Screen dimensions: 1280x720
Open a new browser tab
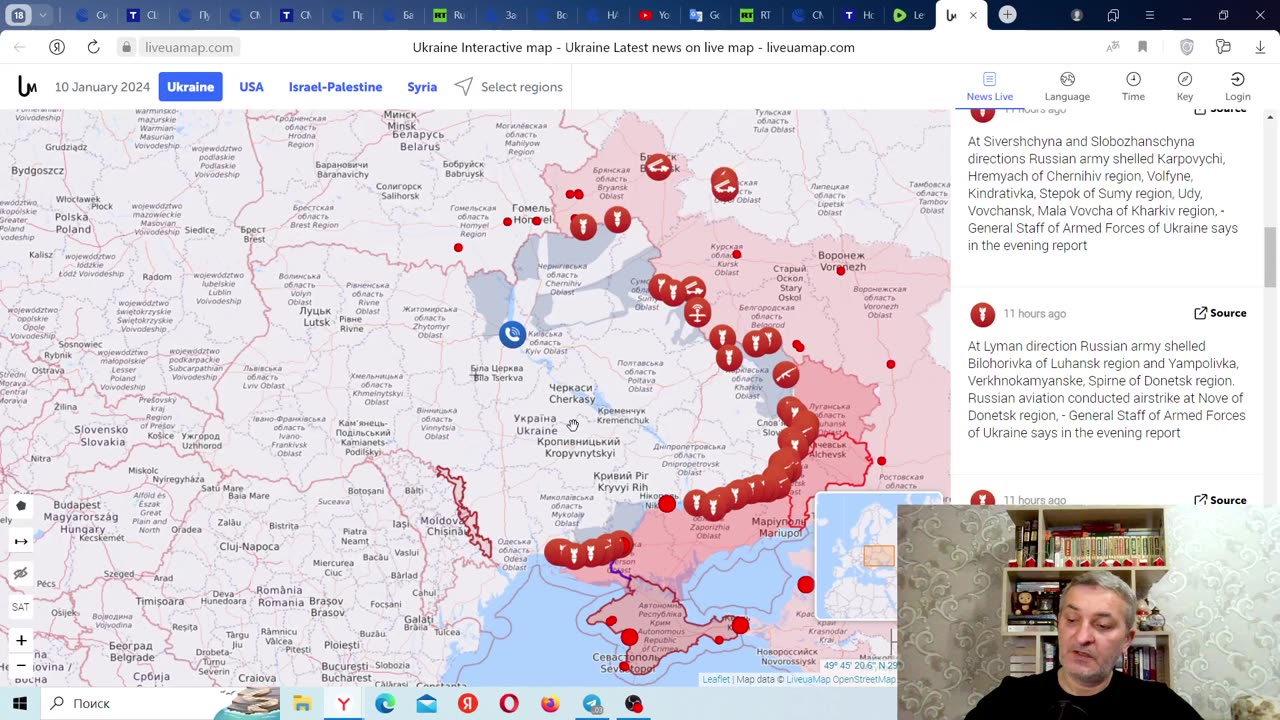click(x=1007, y=15)
